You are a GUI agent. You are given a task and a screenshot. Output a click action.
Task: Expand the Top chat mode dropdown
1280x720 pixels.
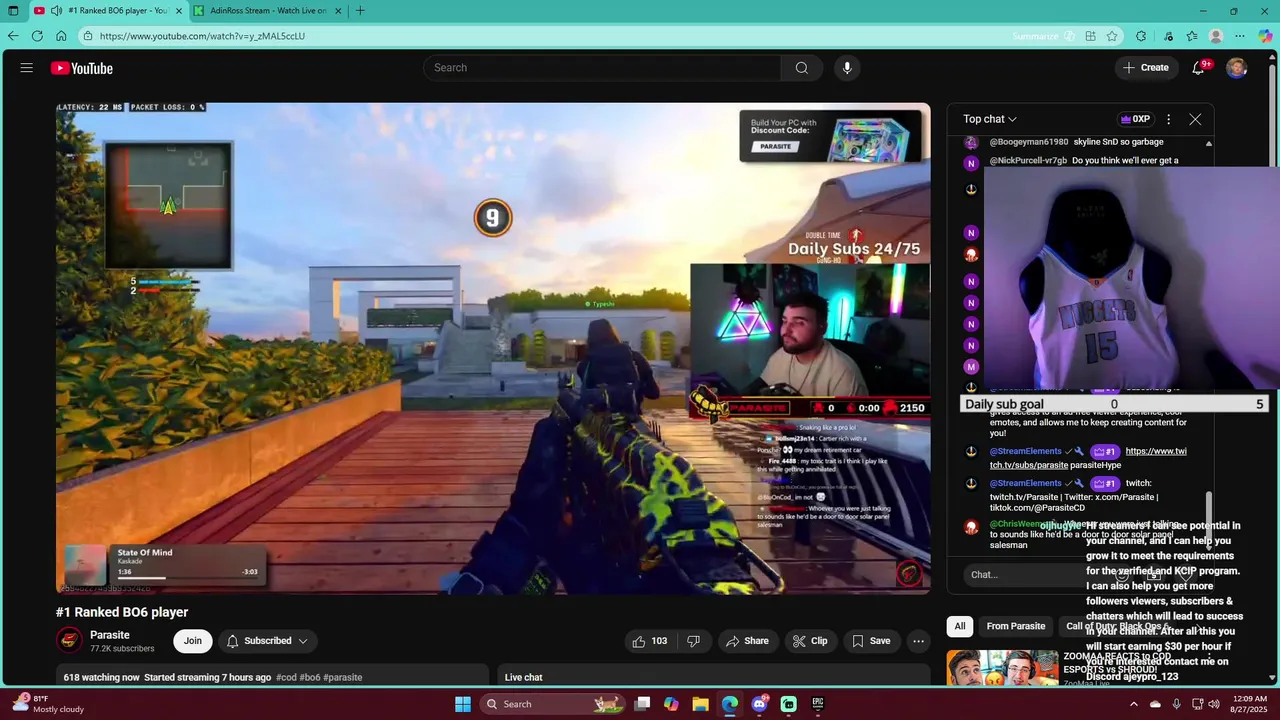(x=990, y=119)
